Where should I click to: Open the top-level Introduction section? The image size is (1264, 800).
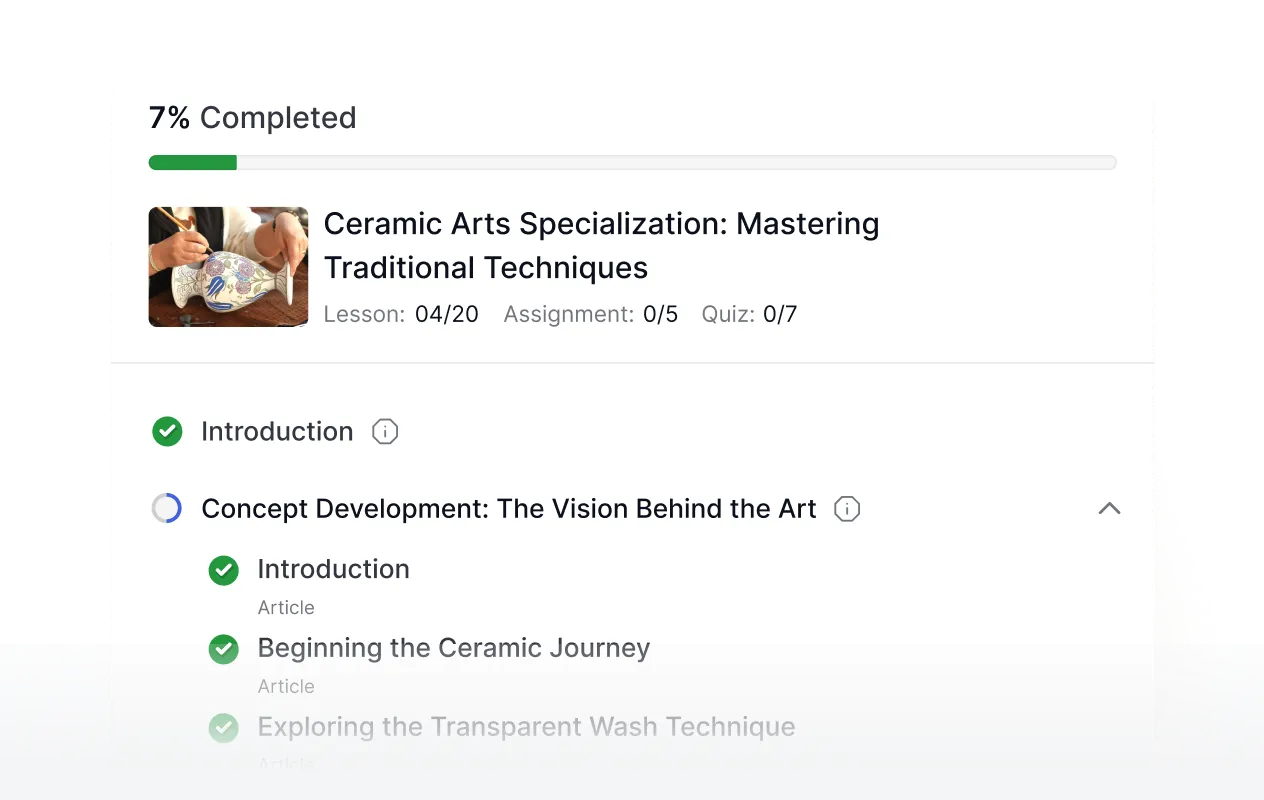(x=277, y=432)
